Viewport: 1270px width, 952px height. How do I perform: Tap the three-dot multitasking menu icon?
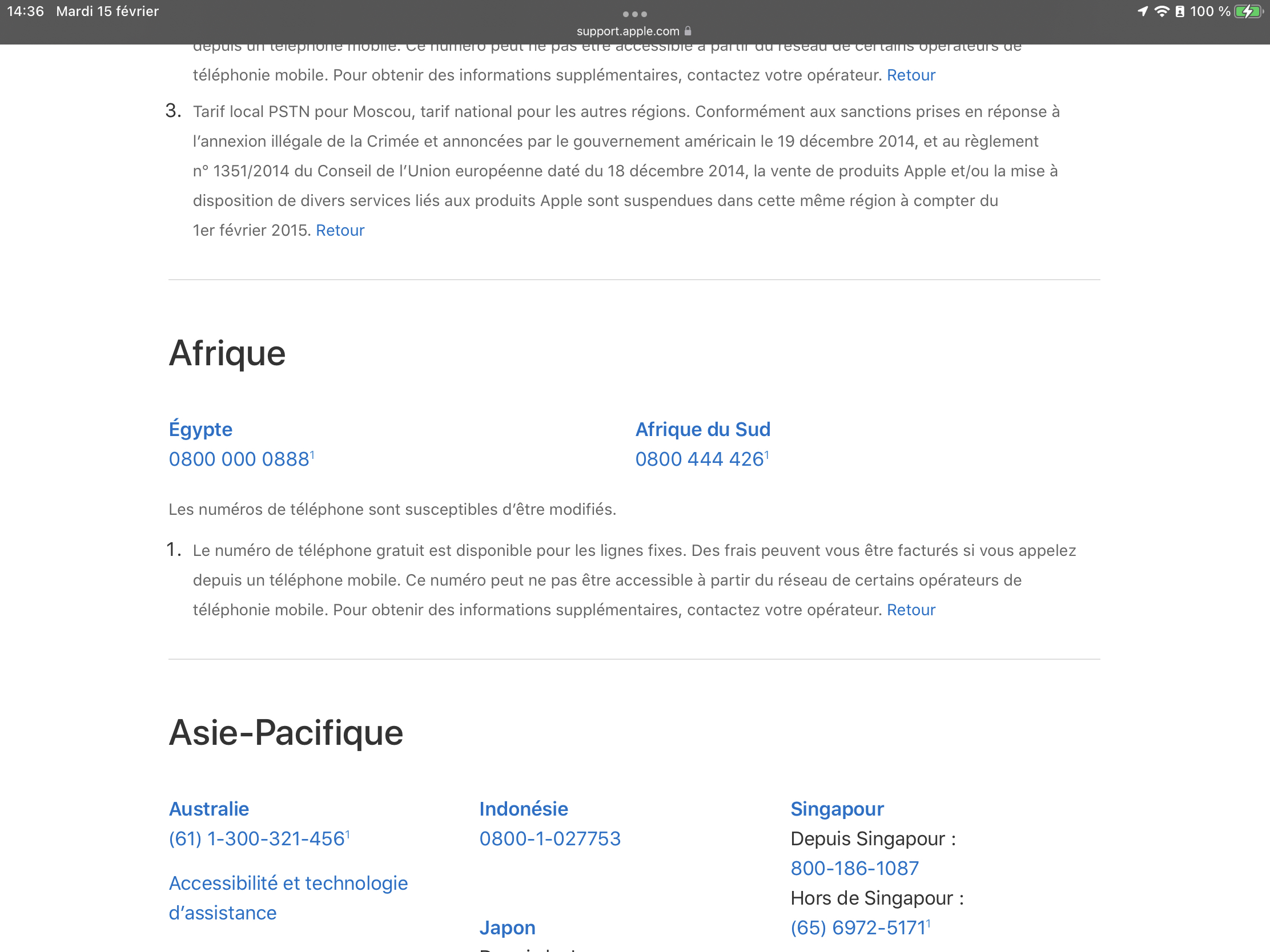[x=634, y=14]
